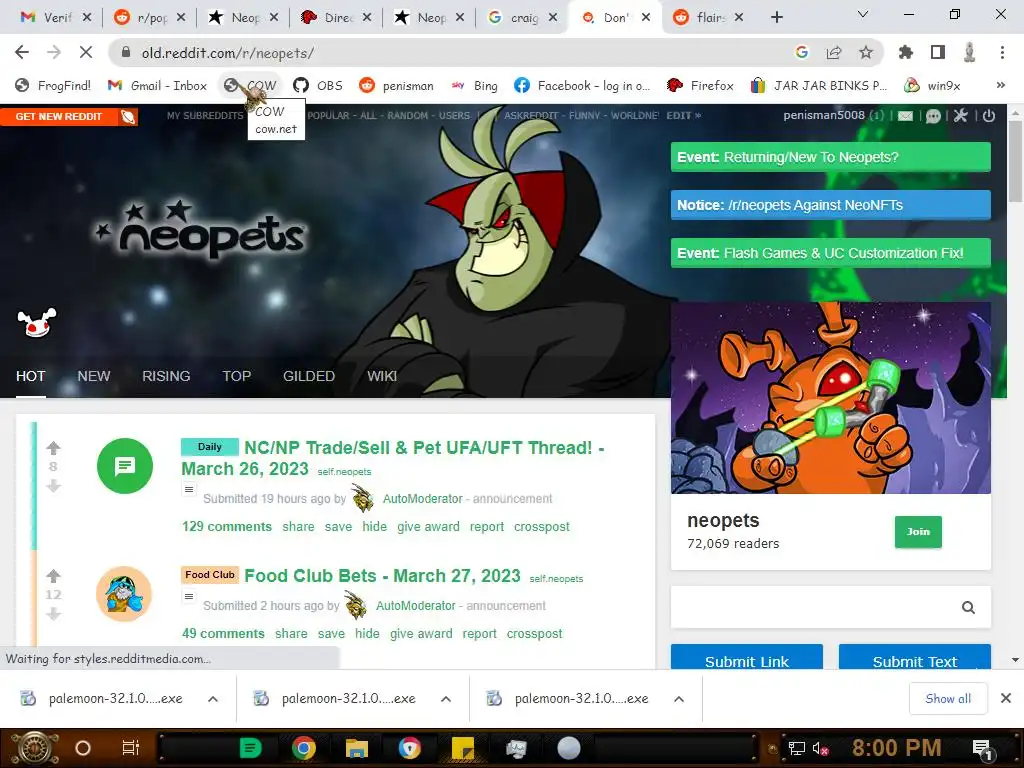This screenshot has width=1024, height=768.
Task: Open Task View on the taskbar
Action: pos(131,748)
